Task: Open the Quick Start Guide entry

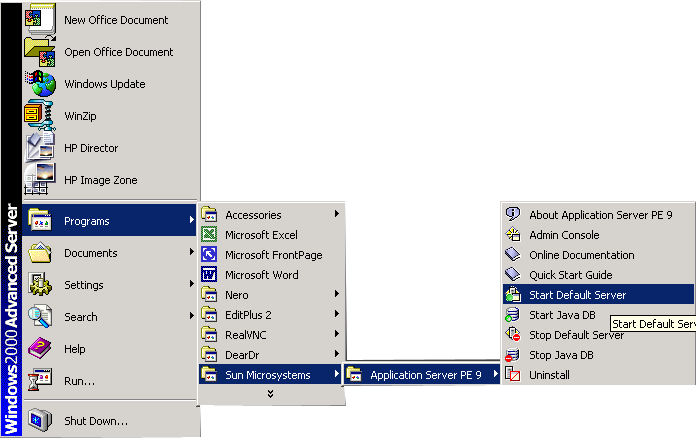Action: (x=570, y=275)
